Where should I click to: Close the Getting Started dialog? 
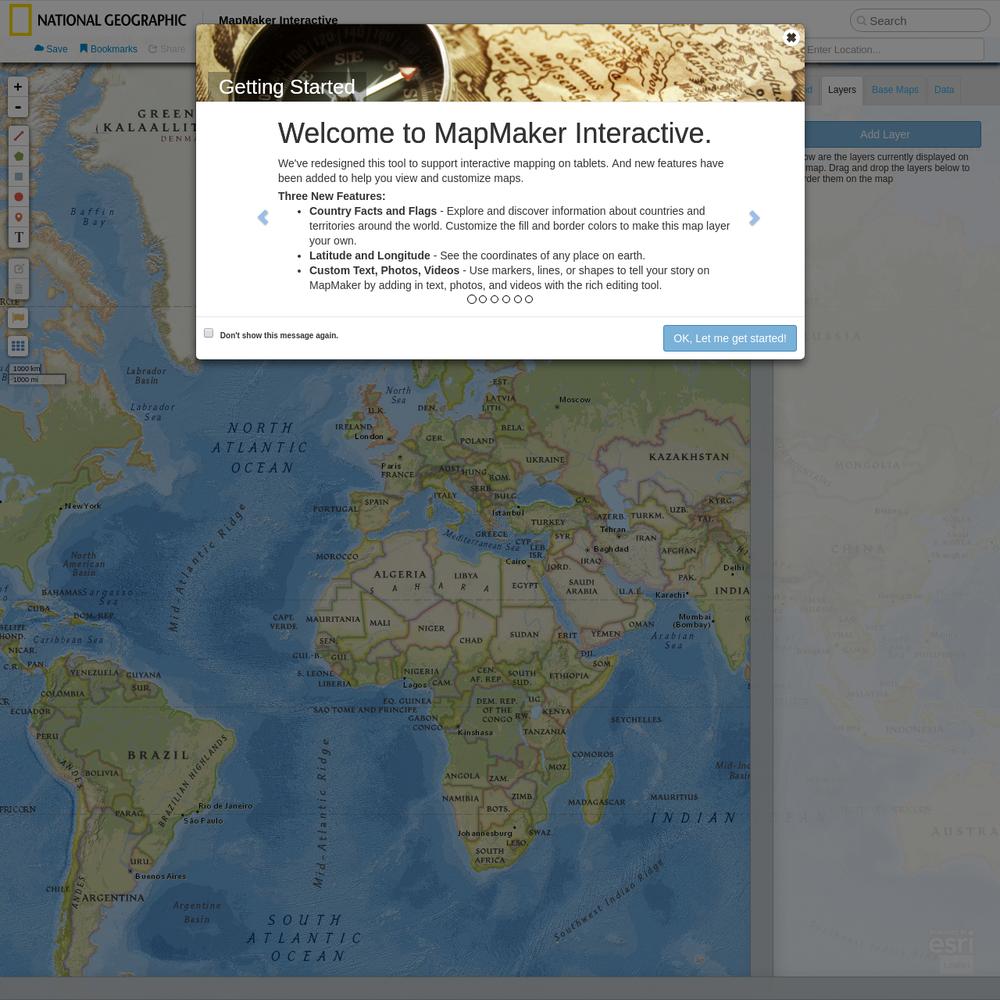tap(791, 38)
